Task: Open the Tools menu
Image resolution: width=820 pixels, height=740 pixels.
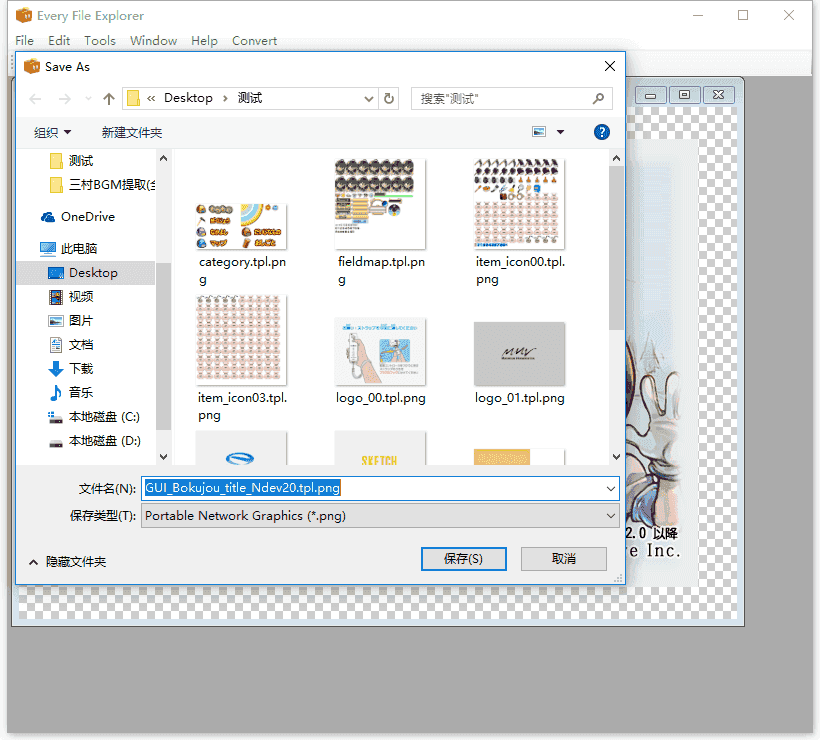Action: coord(100,41)
